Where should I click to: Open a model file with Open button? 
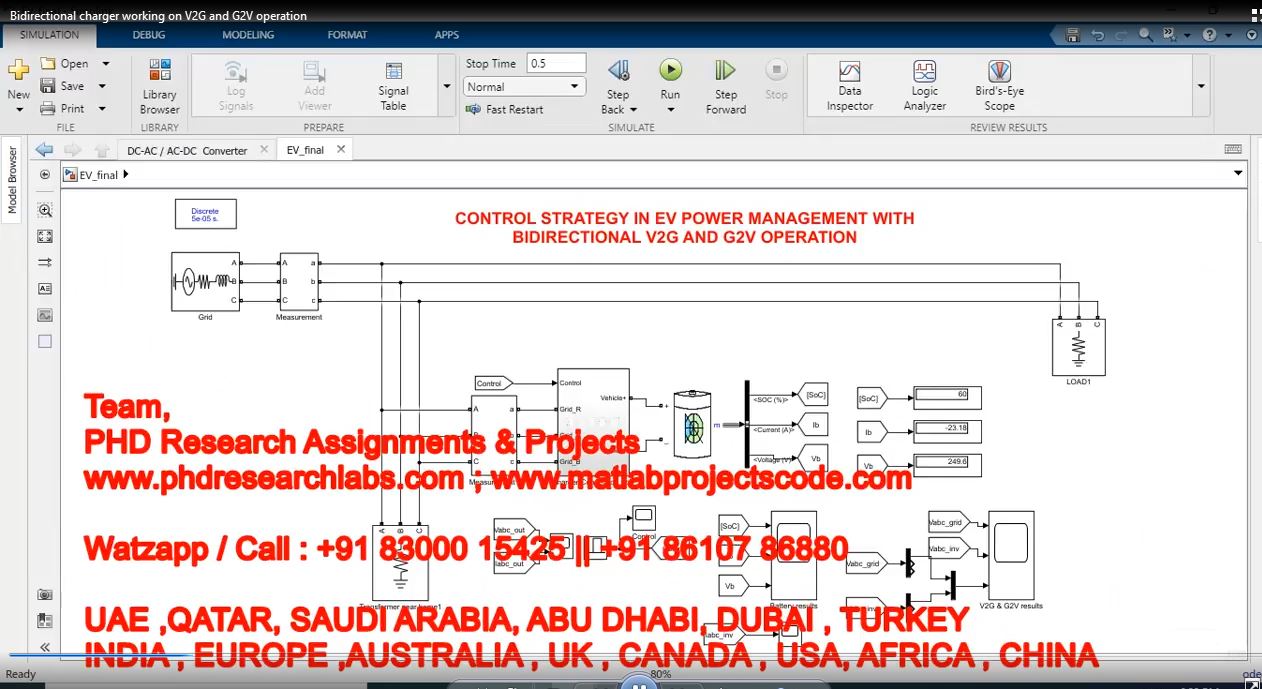(65, 63)
